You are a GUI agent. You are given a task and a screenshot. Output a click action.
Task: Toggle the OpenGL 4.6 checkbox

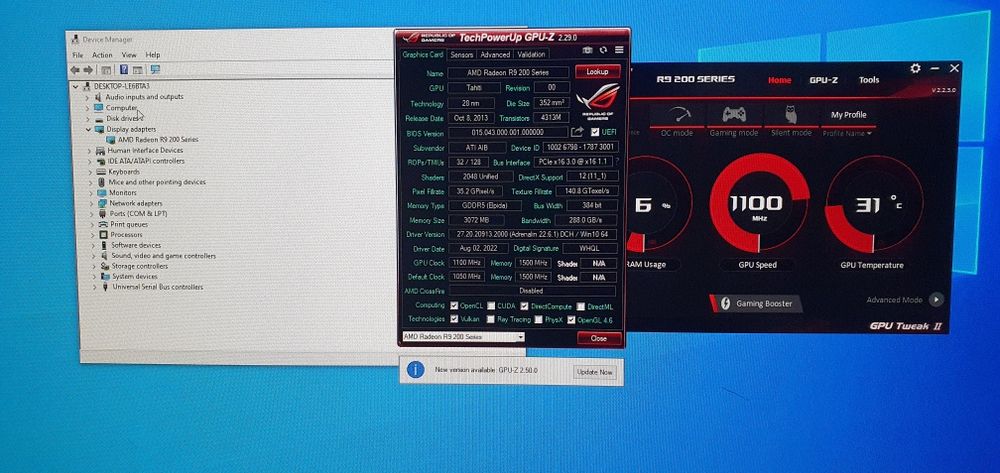[x=571, y=319]
